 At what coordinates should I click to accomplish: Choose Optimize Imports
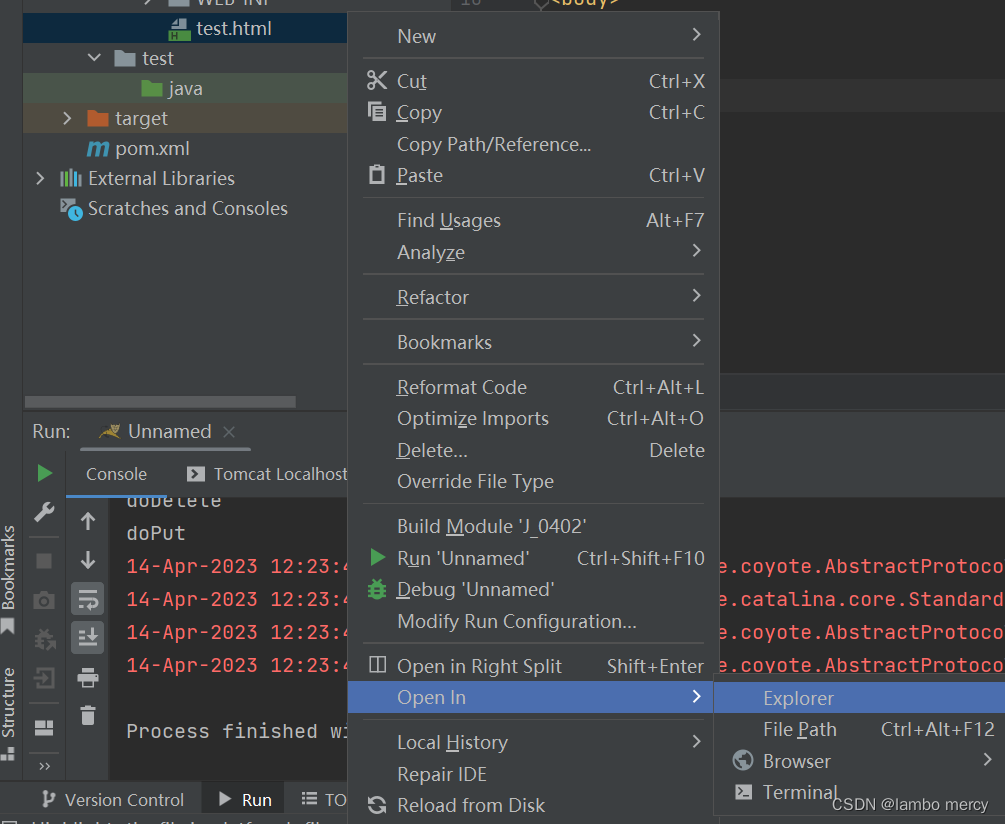point(533,418)
